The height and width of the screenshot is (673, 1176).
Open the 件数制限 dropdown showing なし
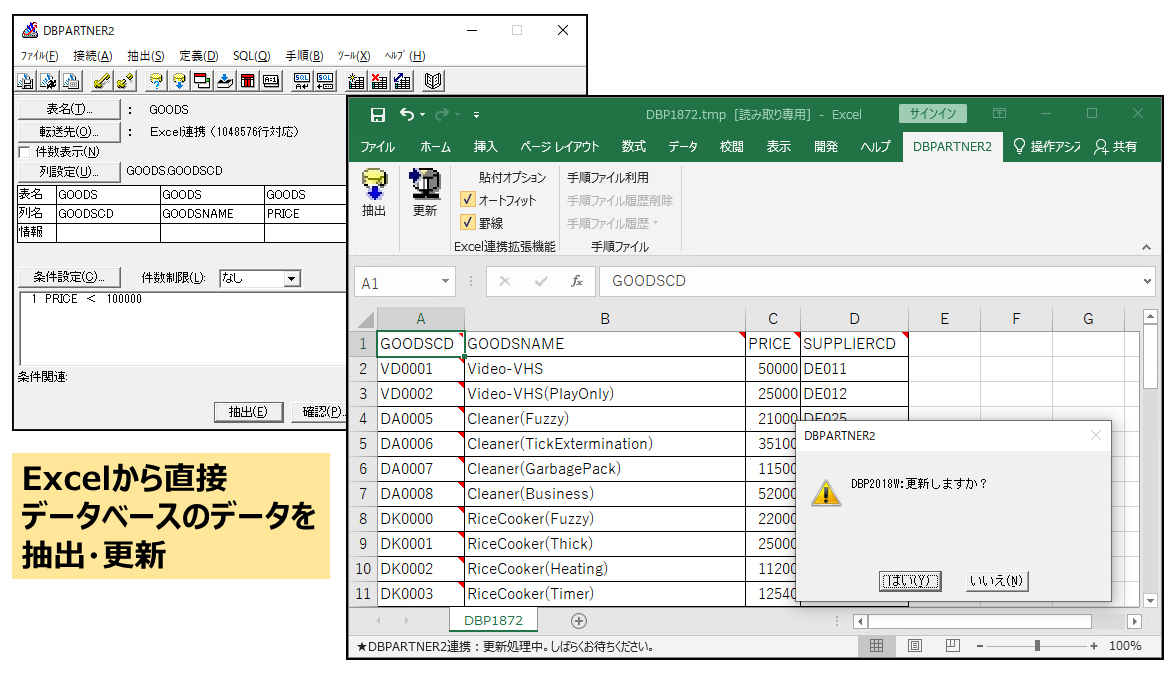coord(291,278)
